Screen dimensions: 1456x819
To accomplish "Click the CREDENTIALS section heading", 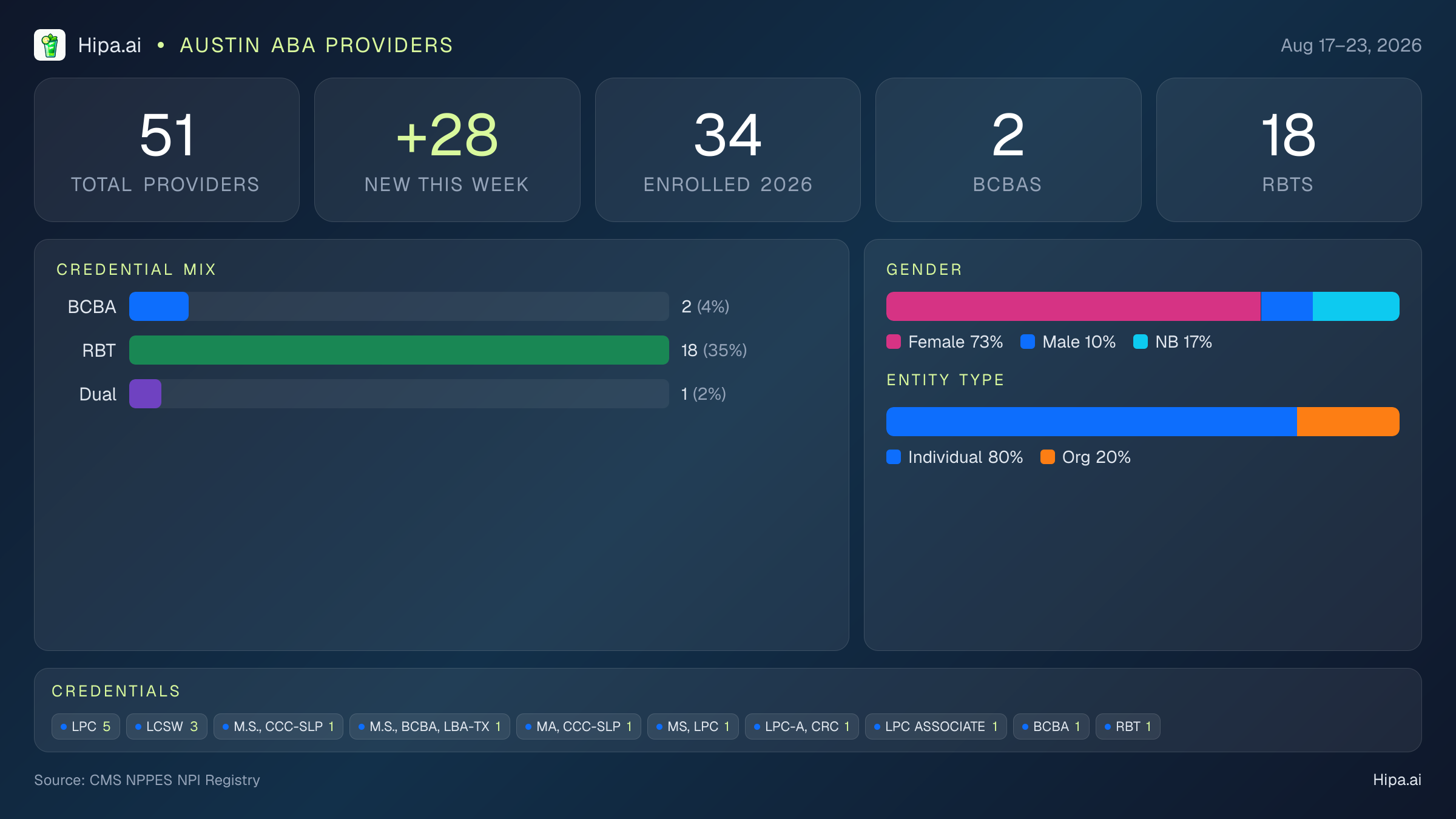I will 116,691.
